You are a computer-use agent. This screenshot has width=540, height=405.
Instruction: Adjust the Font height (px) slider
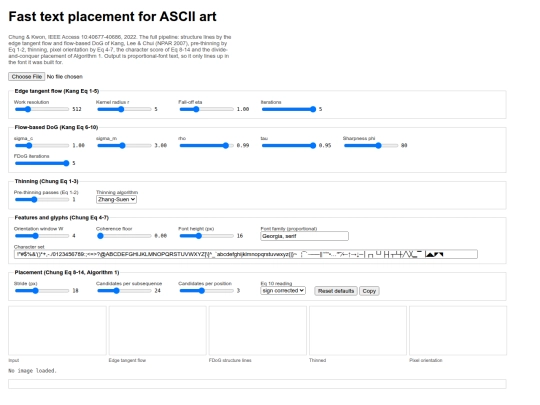(x=207, y=236)
